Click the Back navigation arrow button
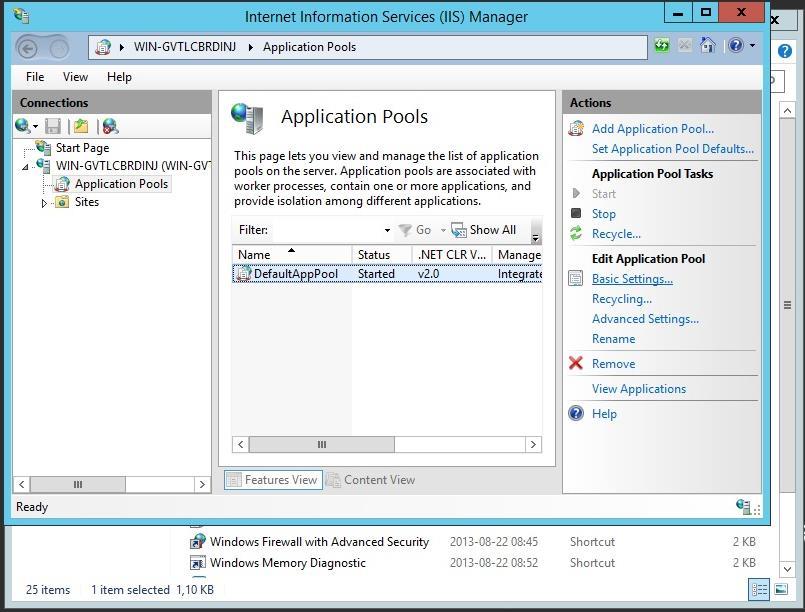Image resolution: width=805 pixels, height=612 pixels. [x=28, y=49]
